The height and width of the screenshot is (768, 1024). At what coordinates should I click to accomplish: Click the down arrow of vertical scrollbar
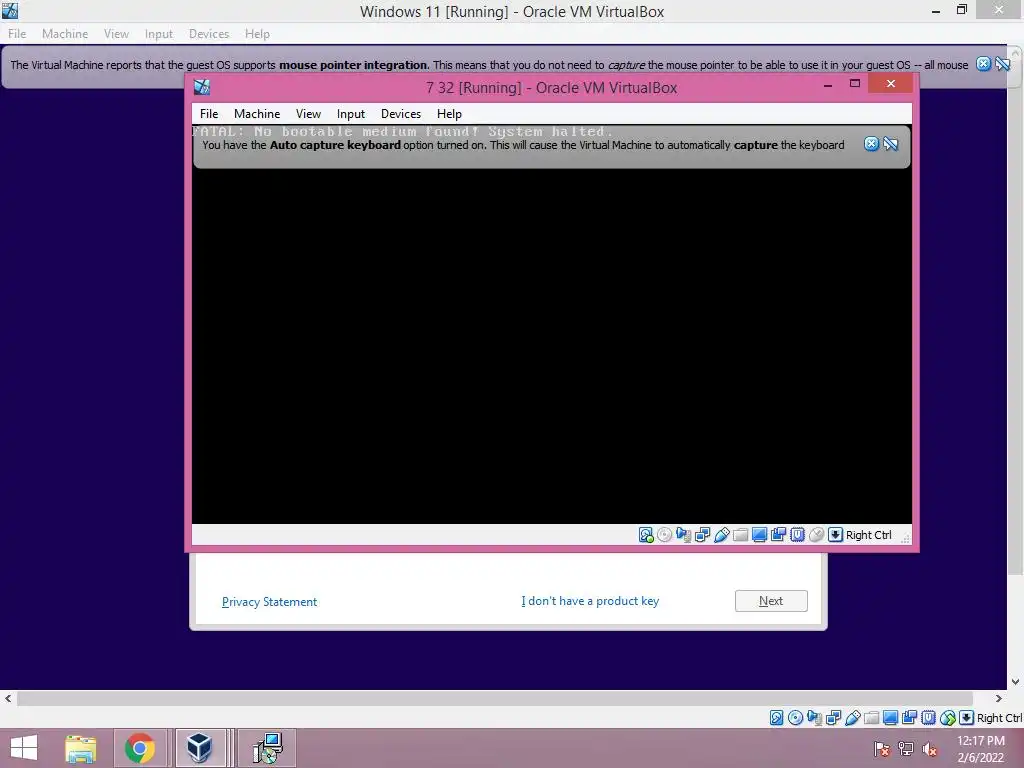pos(1016,681)
